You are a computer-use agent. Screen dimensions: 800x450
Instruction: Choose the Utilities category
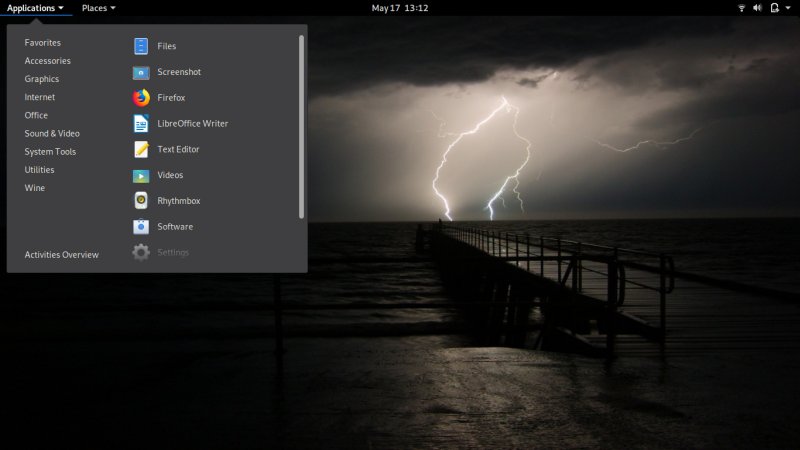[x=39, y=170]
